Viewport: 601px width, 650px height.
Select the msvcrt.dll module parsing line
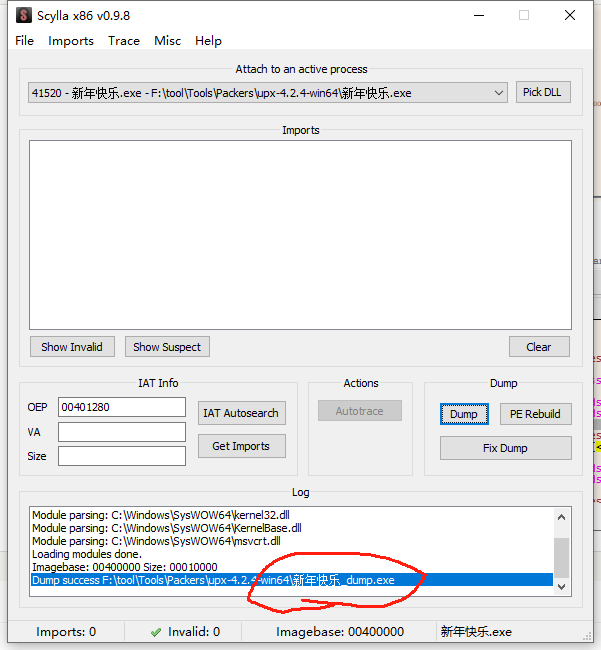[156, 541]
